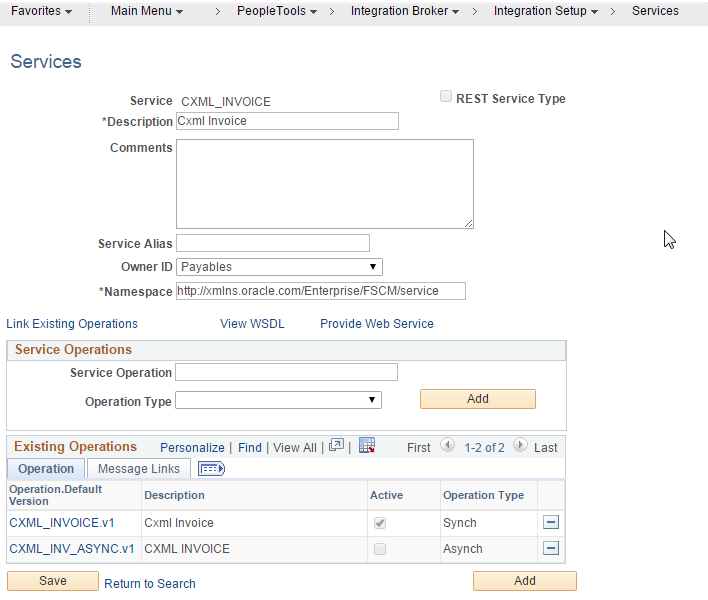
Task: Click the download to spreadsheet grid icon
Action: click(367, 446)
